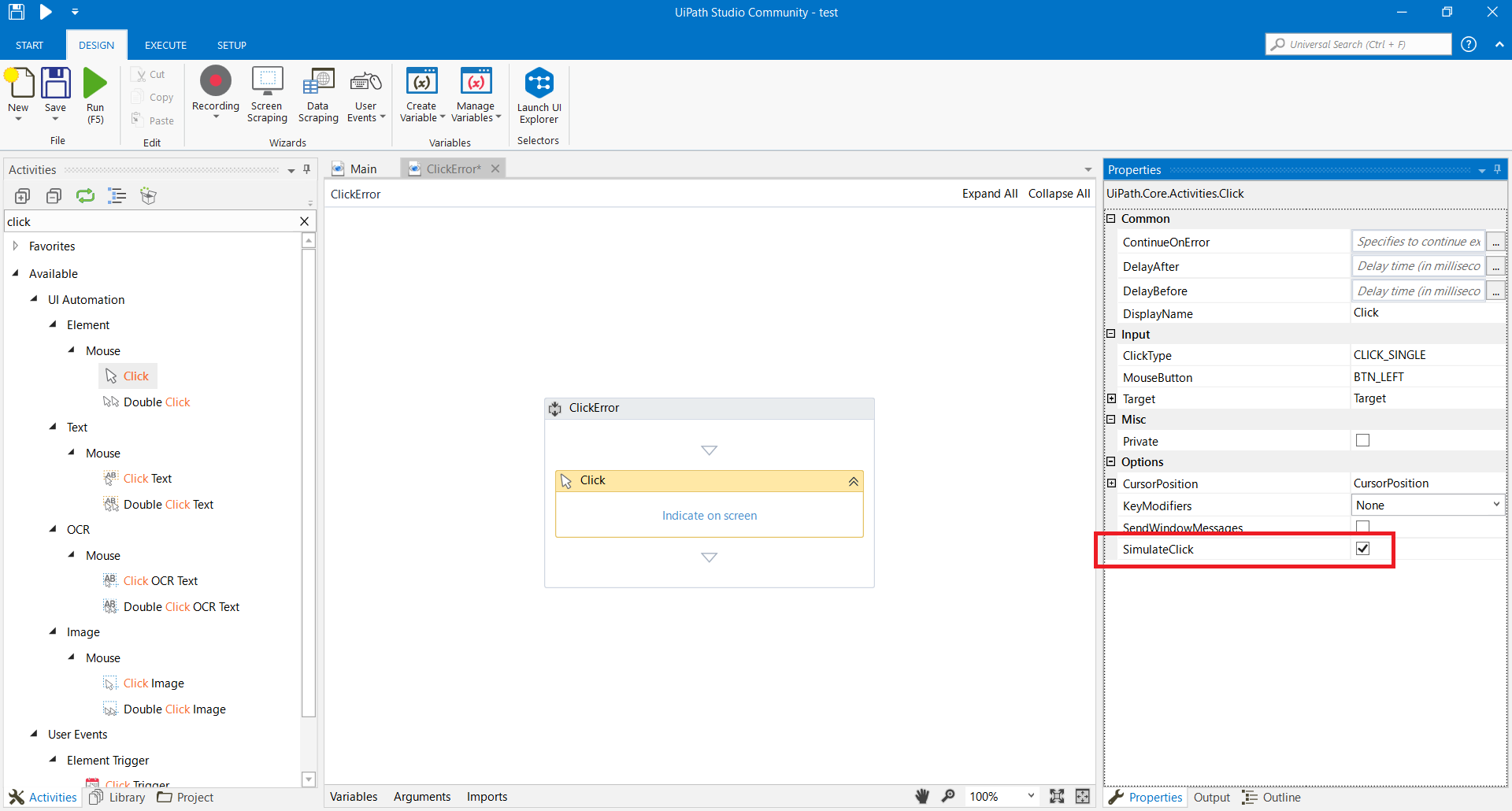This screenshot has height=811, width=1512.
Task: Open Data Scraping wizard
Action: click(x=318, y=81)
